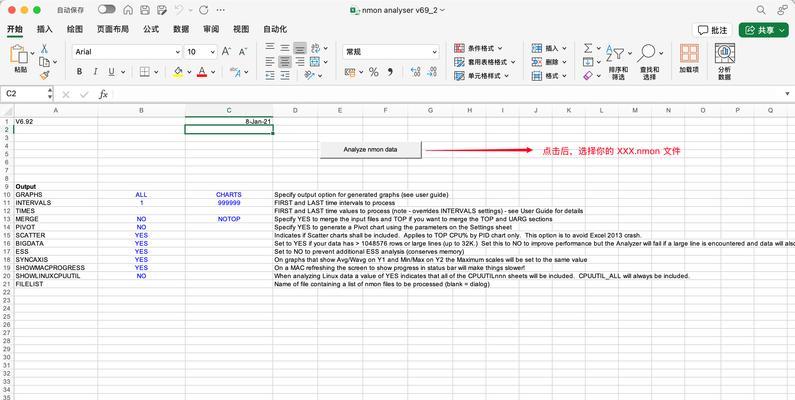Apply the percent style
The image size is (795, 400).
coord(374,72)
